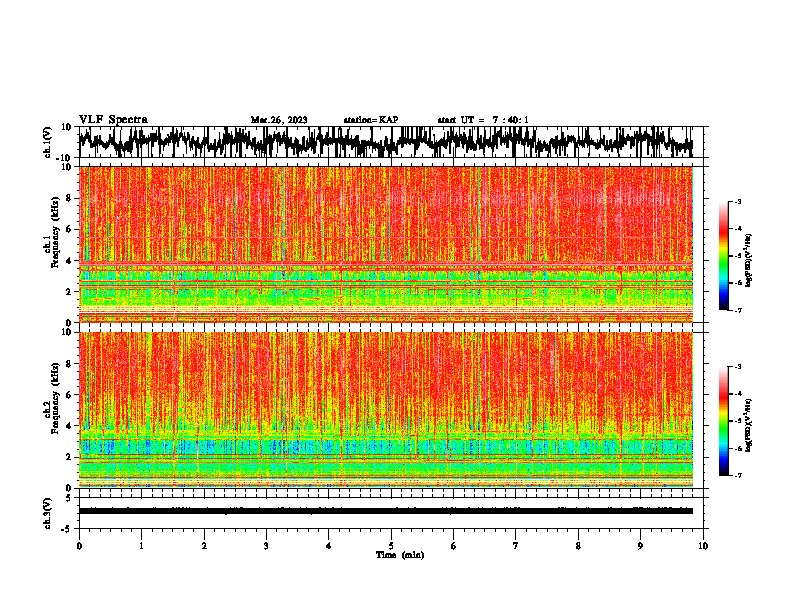Viewport: 792px width, 612px height.
Task: Click the date "Mar.26, 2023"
Action: [x=279, y=120]
